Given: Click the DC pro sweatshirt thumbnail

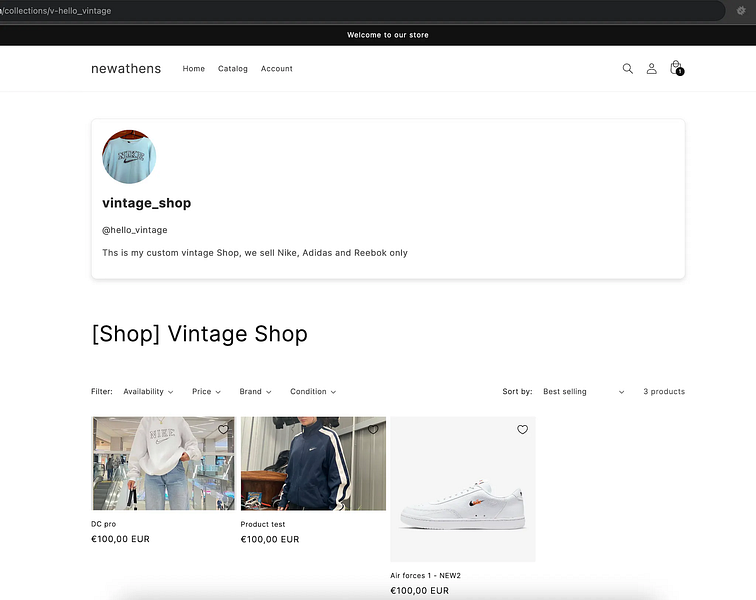Looking at the screenshot, I should [163, 464].
